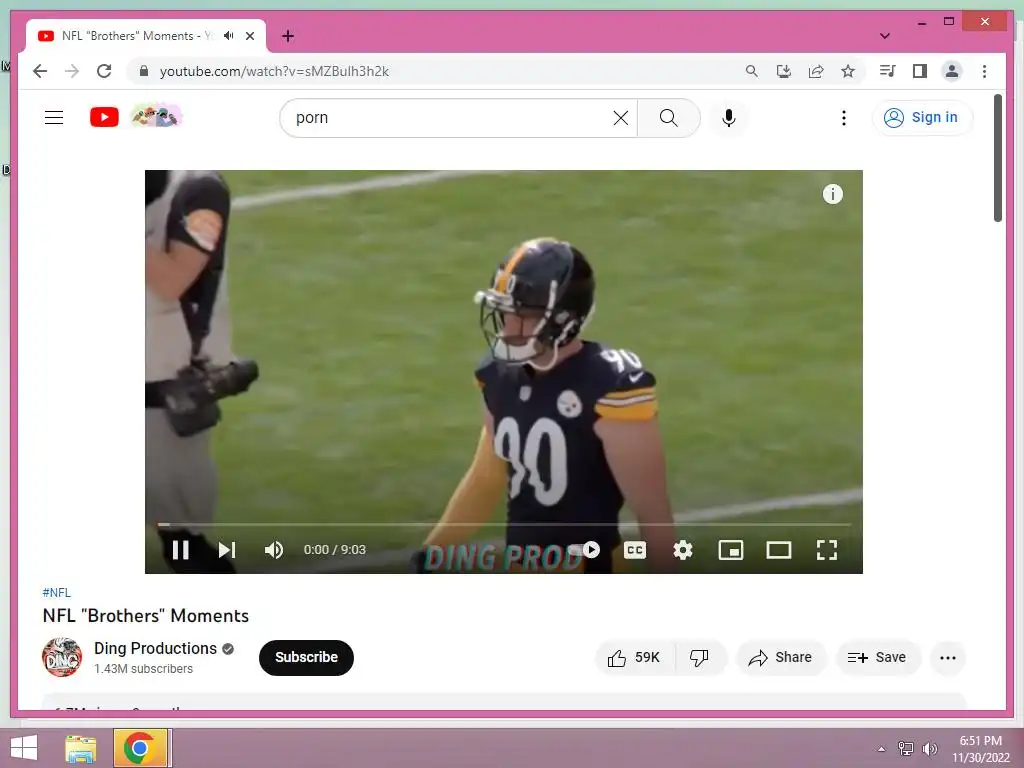Image resolution: width=1024 pixels, height=768 pixels.
Task: Show hidden tray icons
Action: tap(882, 749)
